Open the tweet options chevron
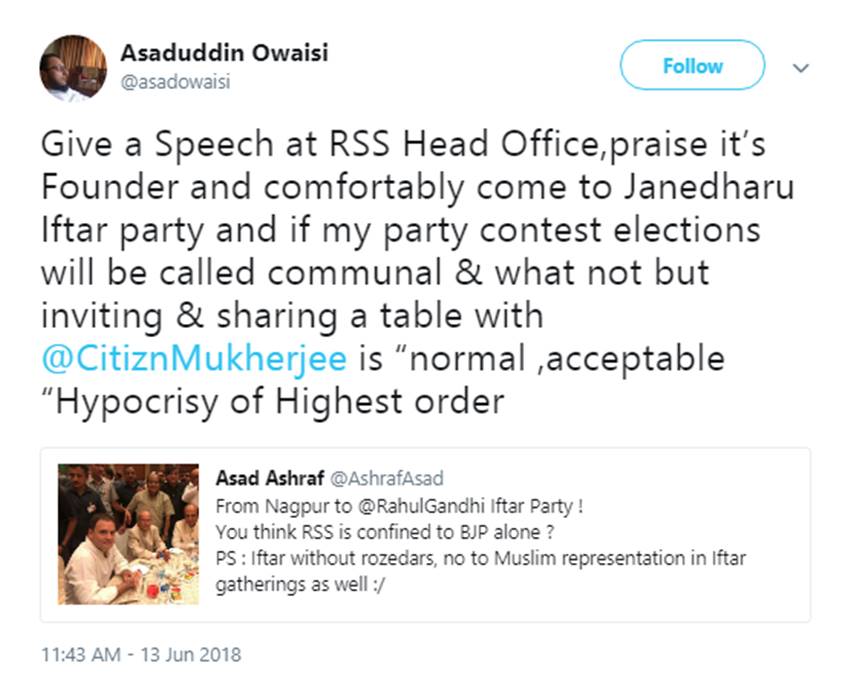Image resolution: width=850 pixels, height=677 pixels. 800,67
